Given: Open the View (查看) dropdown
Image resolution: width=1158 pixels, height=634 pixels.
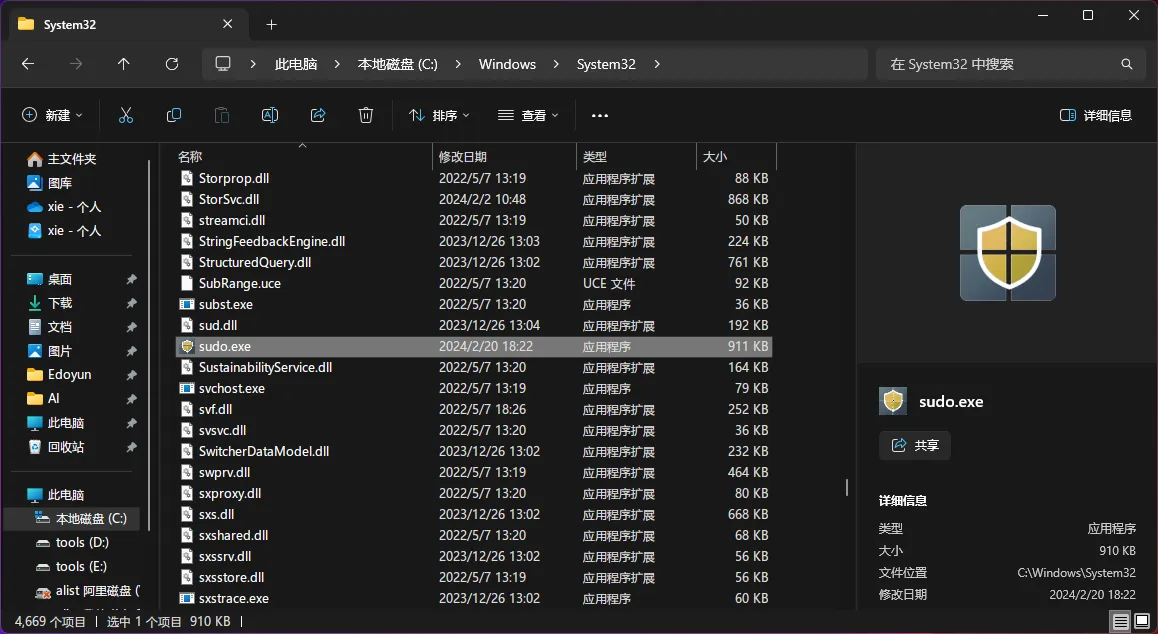Looking at the screenshot, I should (528, 115).
